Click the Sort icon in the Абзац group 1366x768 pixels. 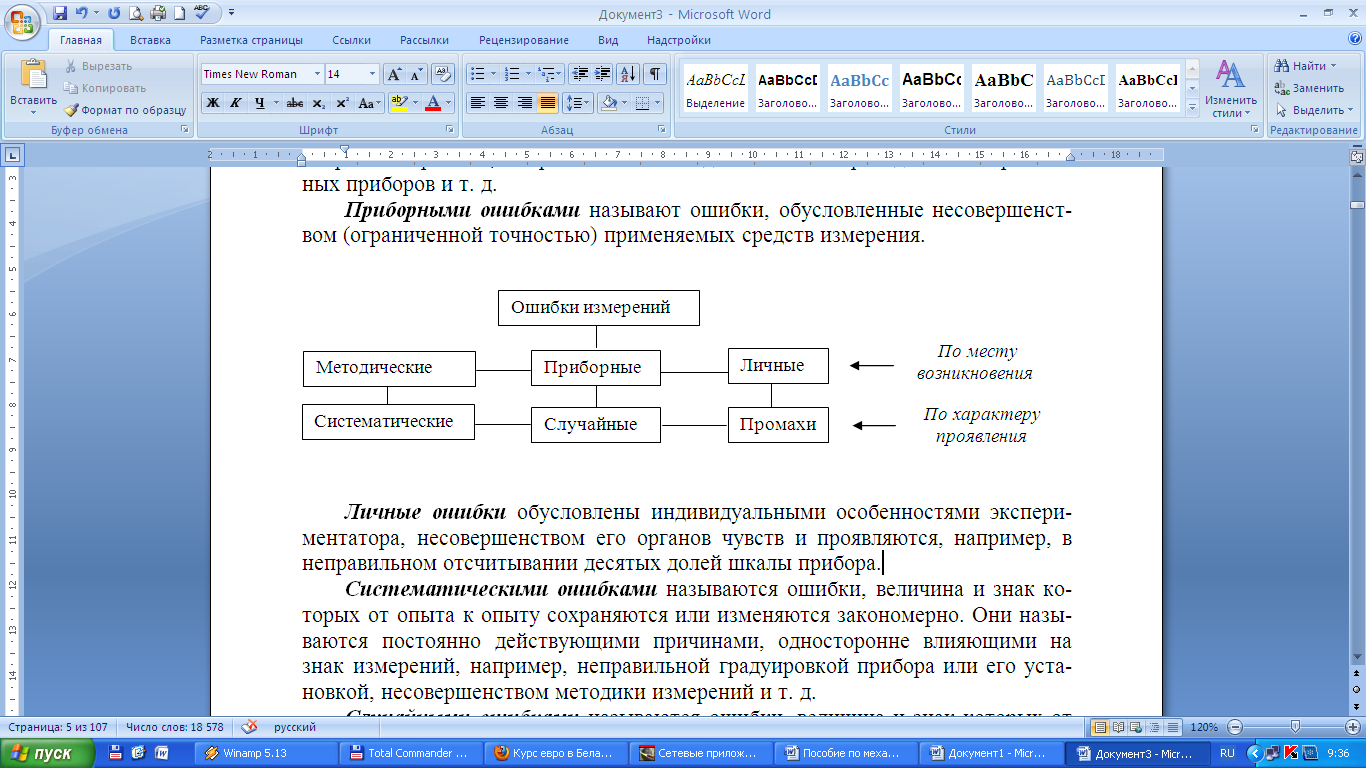[x=628, y=74]
